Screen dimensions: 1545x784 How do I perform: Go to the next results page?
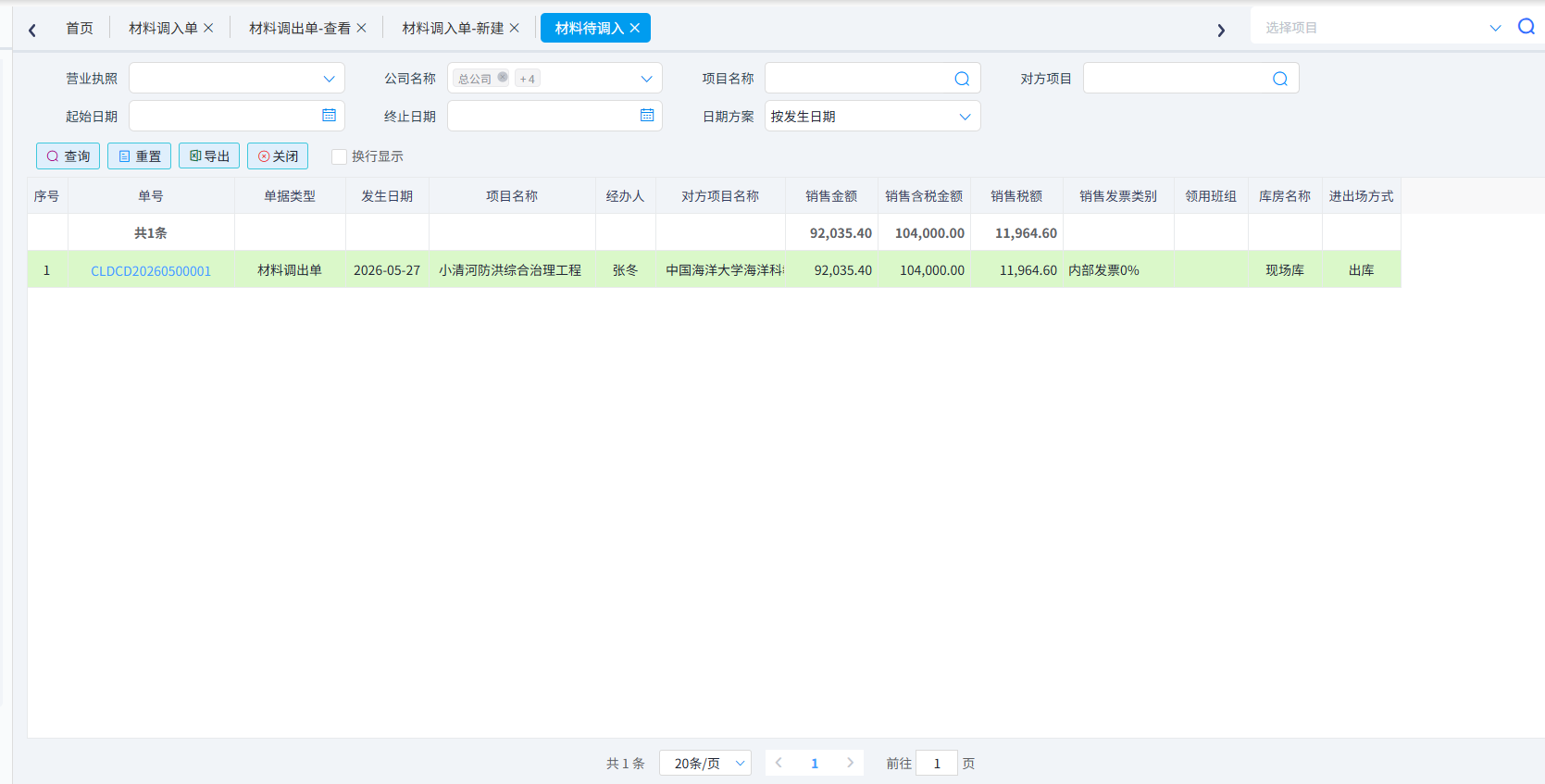pos(850,763)
